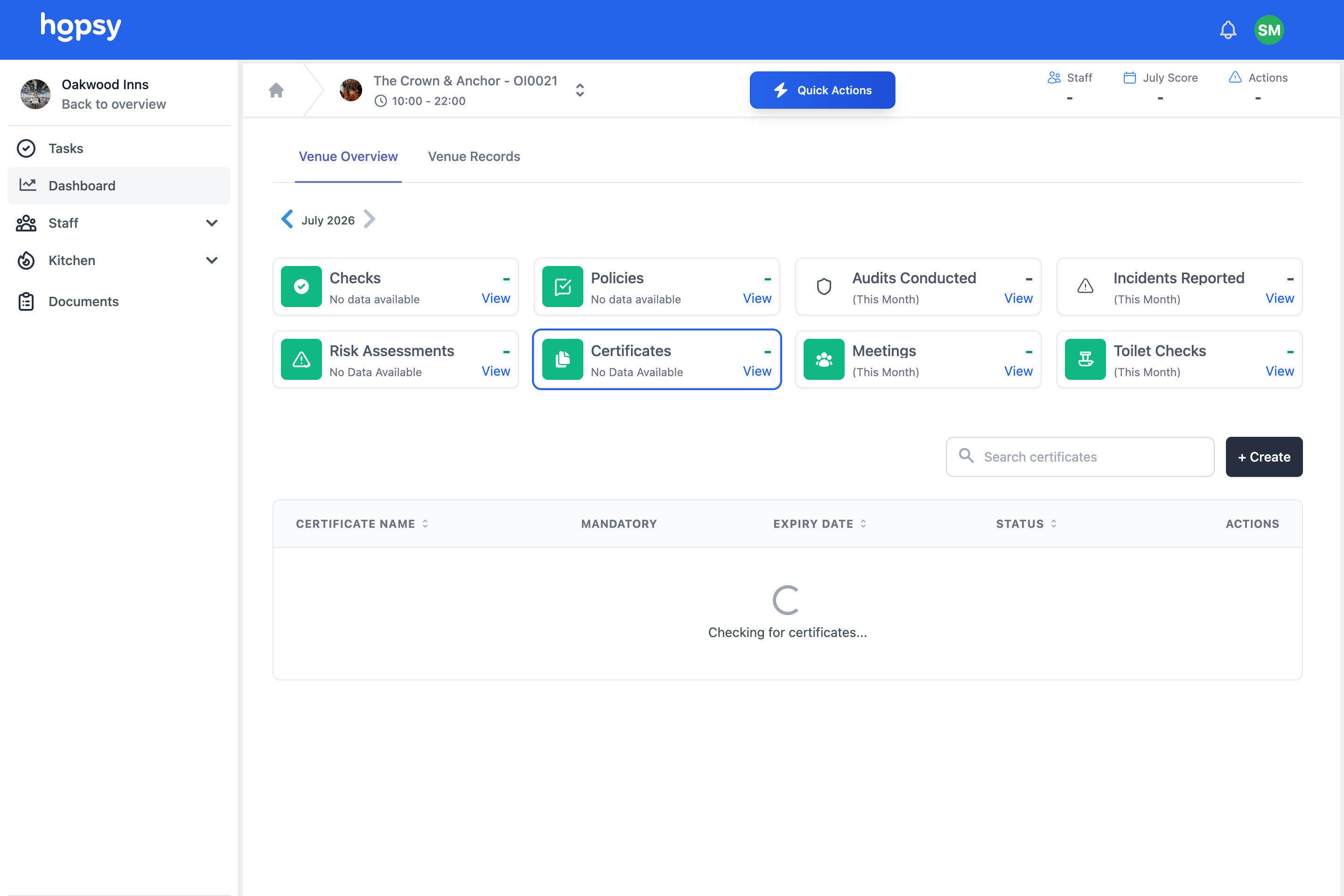Open the notifications bell
The image size is (1344, 896).
1227,30
